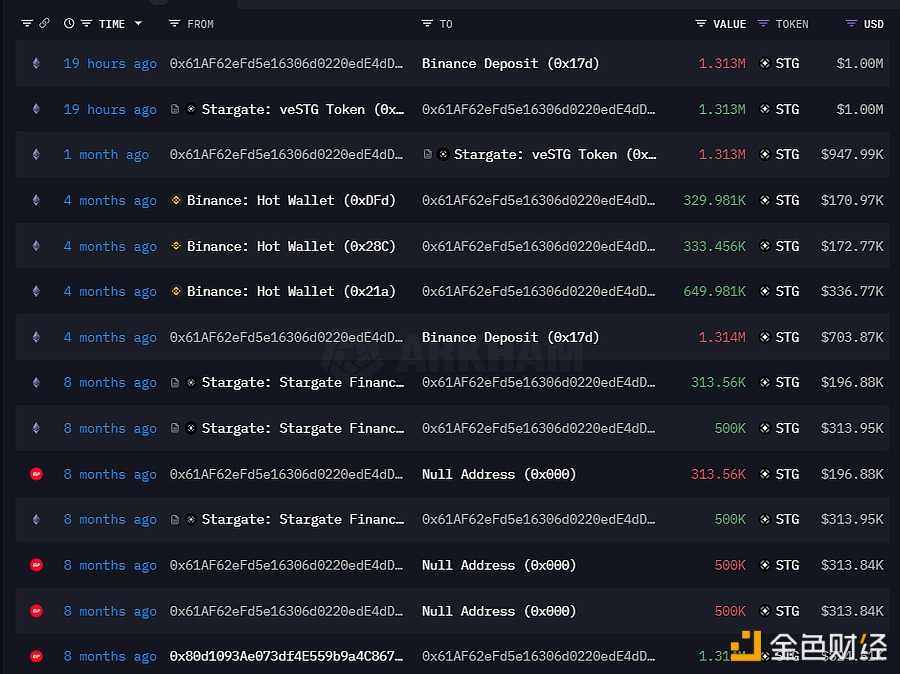This screenshot has width=900, height=674.
Task: Open Binance Deposit (0x17d) in first row
Action: (x=510, y=63)
